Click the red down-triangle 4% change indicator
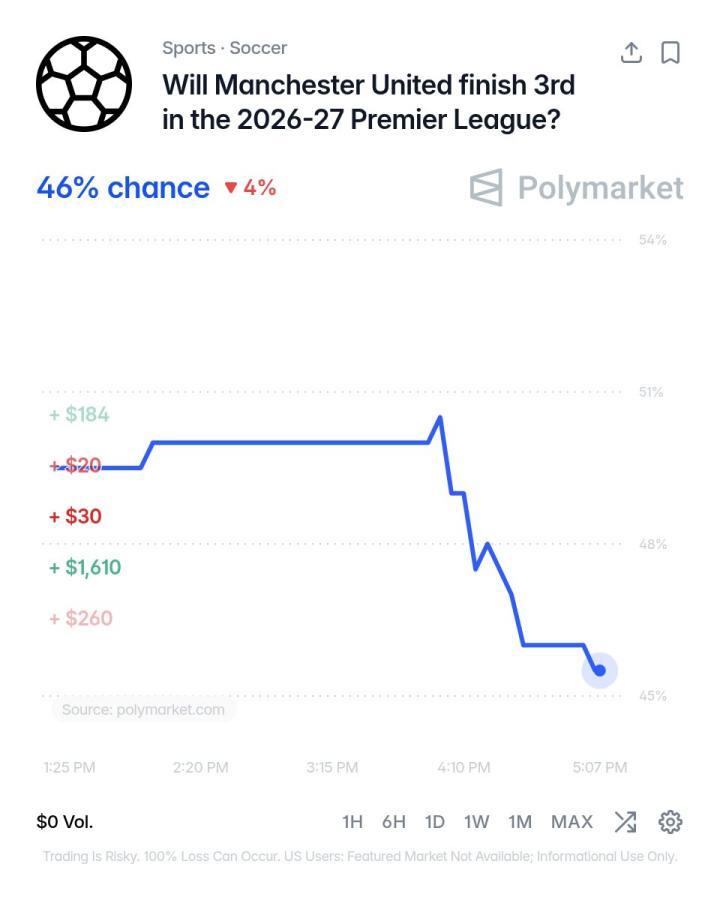The image size is (720, 900). point(250,188)
